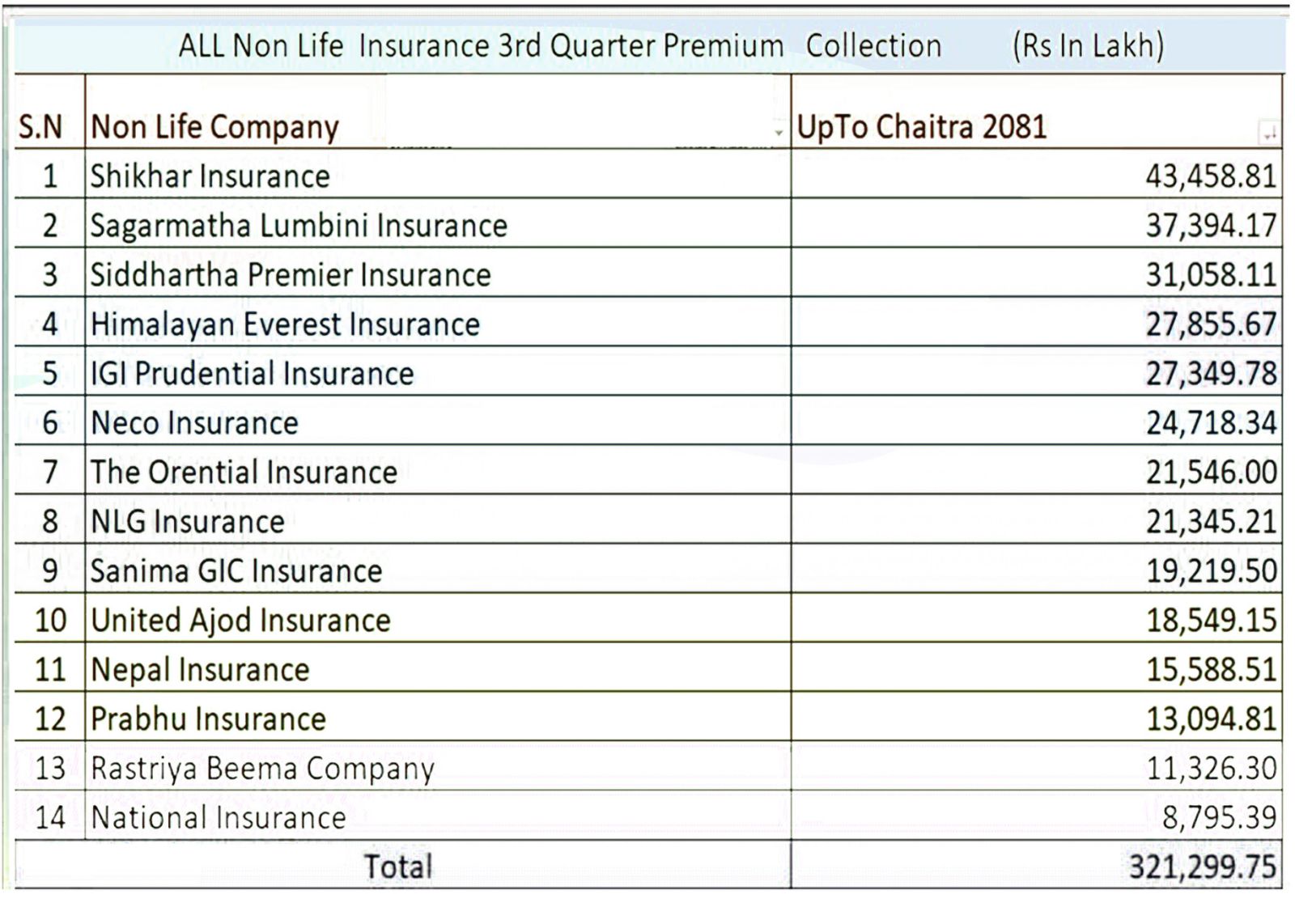
Task: Select the Siddhartha Premier Insurance cell
Action: pos(291,275)
